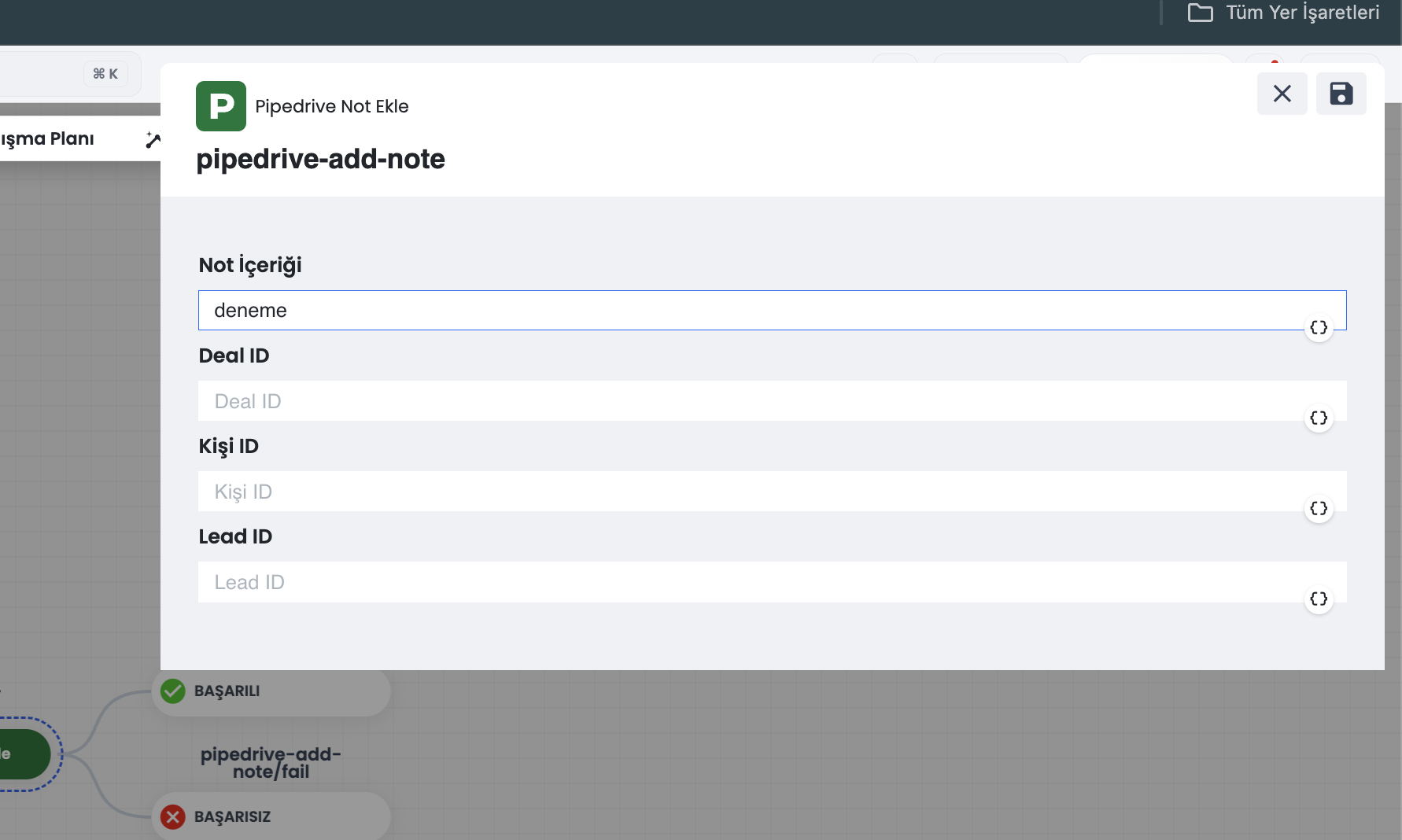1402x840 pixels.
Task: Insert variable into Not İçeriği field
Action: pyautogui.click(x=1319, y=327)
